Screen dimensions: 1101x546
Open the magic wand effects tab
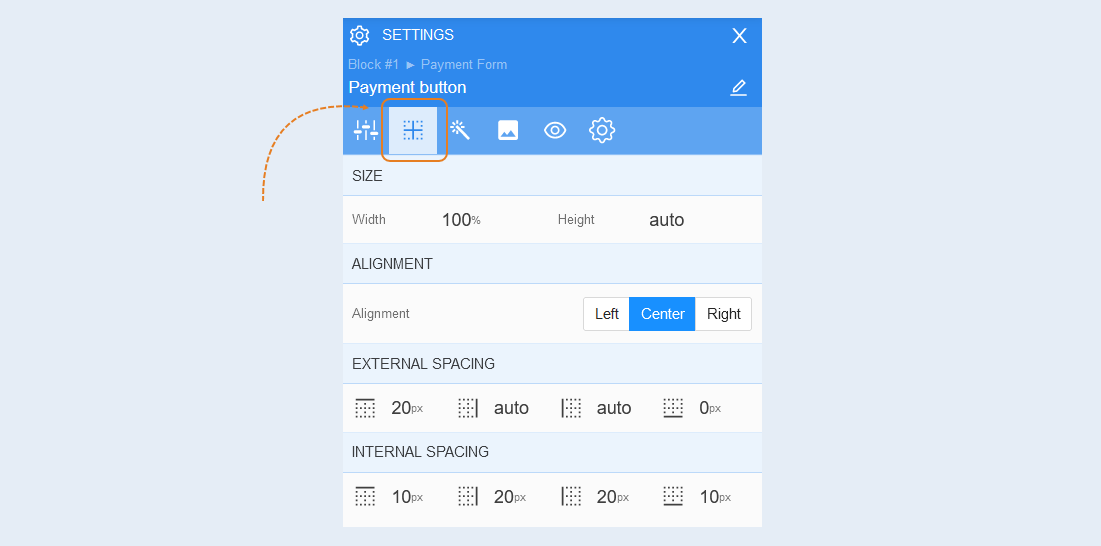[x=460, y=131]
